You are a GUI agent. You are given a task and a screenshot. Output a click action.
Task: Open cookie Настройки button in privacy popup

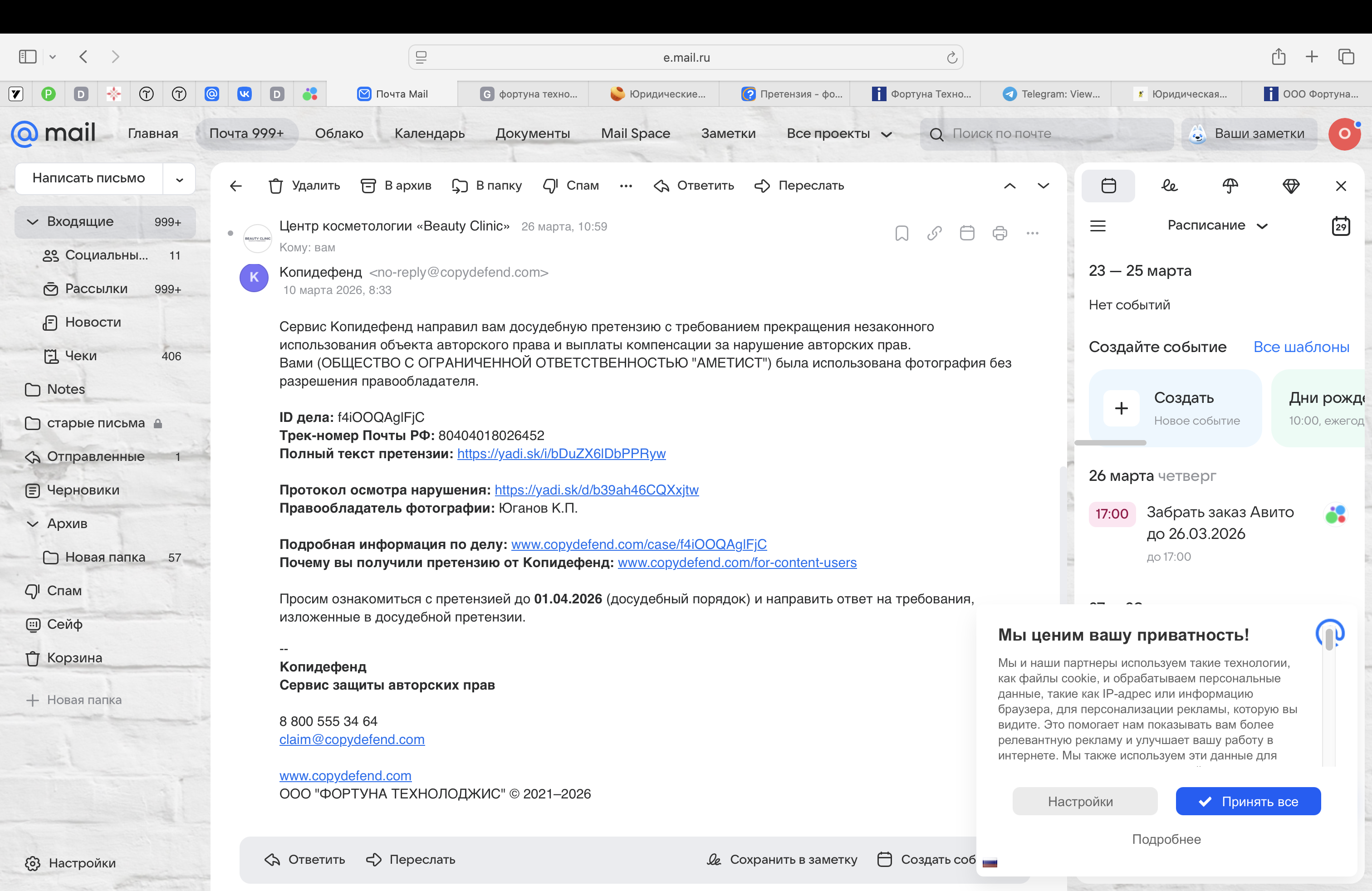point(1085,801)
